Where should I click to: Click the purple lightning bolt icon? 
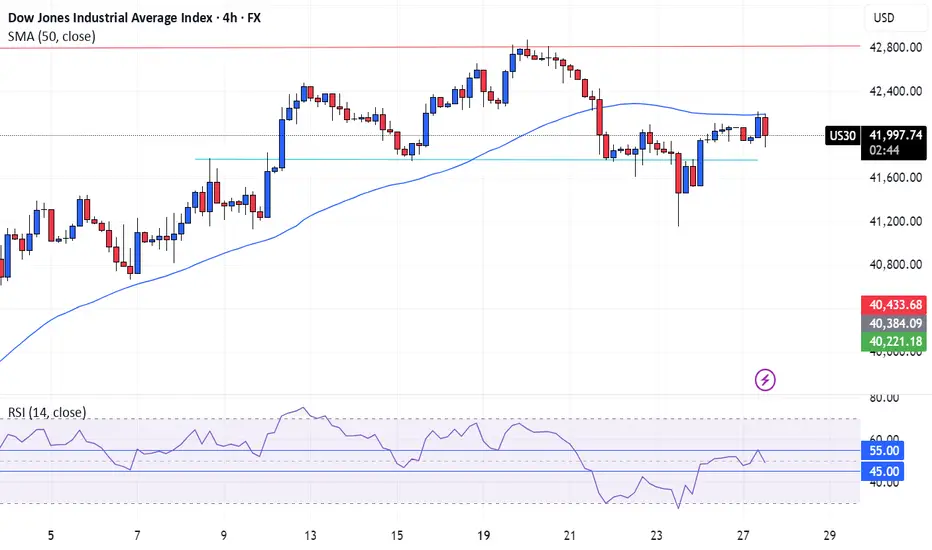tap(765, 379)
